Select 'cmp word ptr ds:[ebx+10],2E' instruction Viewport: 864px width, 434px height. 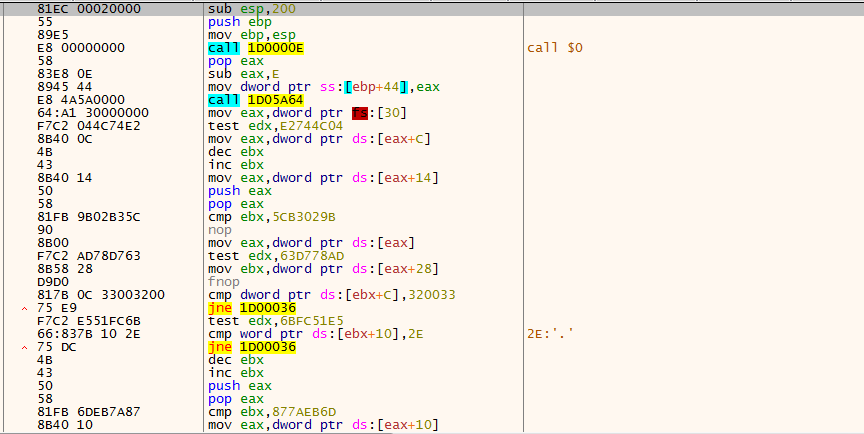click(316, 334)
